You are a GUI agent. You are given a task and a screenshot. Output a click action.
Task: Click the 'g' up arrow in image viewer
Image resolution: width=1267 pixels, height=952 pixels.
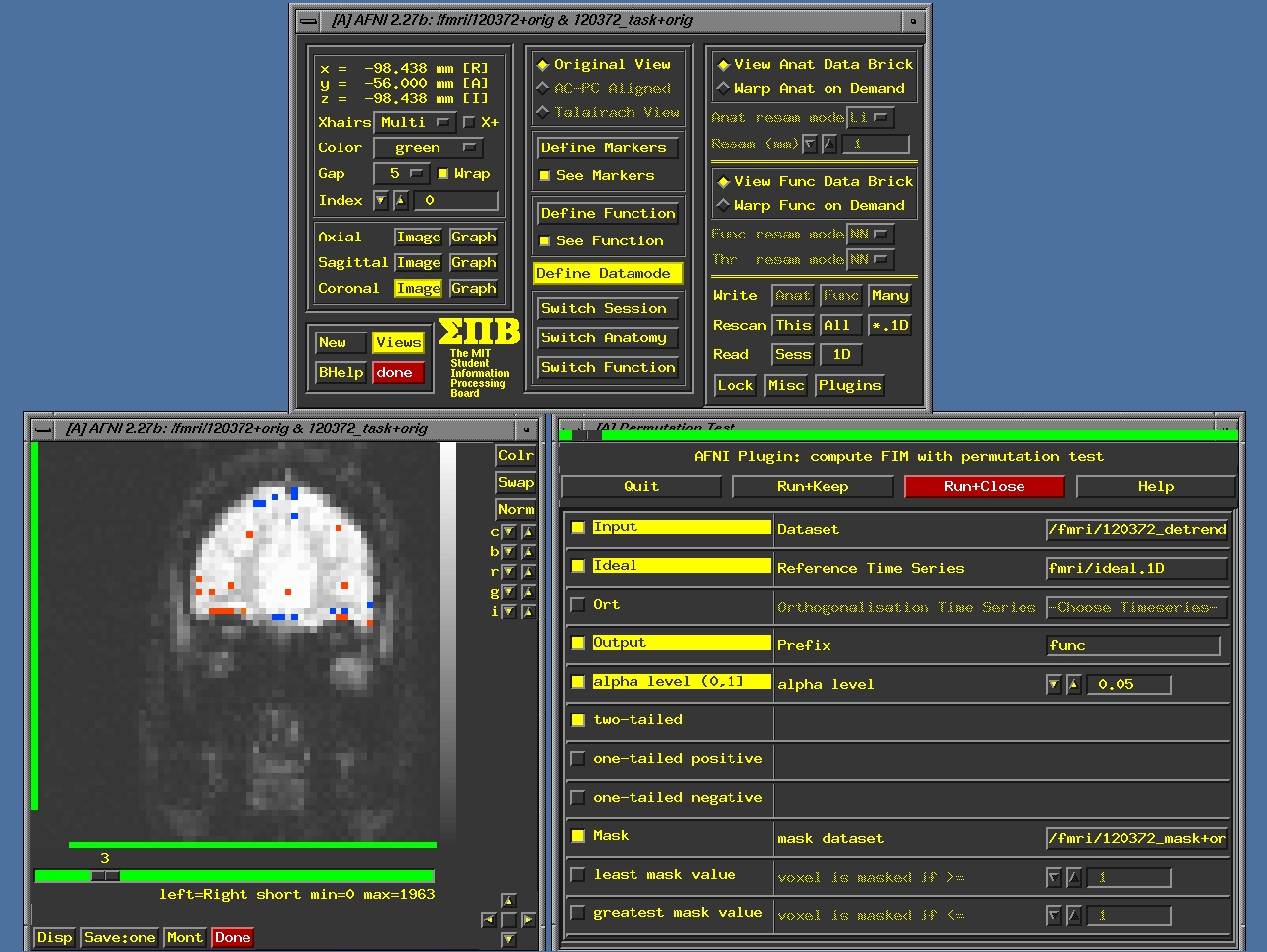tap(528, 592)
